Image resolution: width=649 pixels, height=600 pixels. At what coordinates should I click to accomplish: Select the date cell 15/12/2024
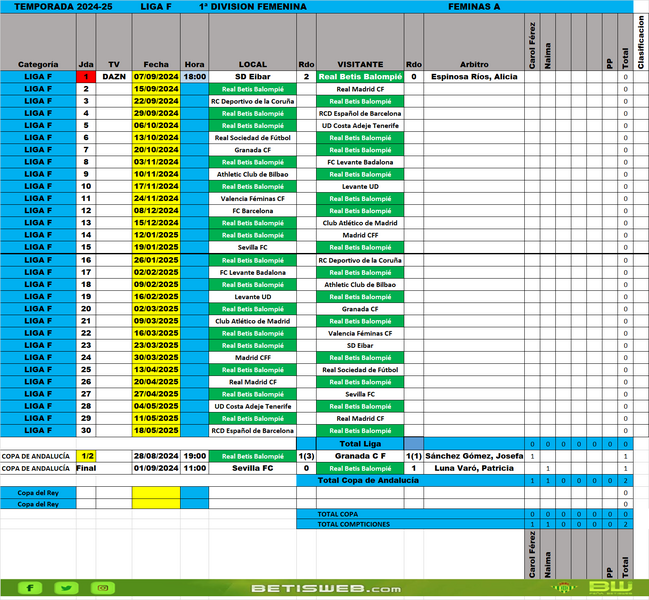(156, 223)
